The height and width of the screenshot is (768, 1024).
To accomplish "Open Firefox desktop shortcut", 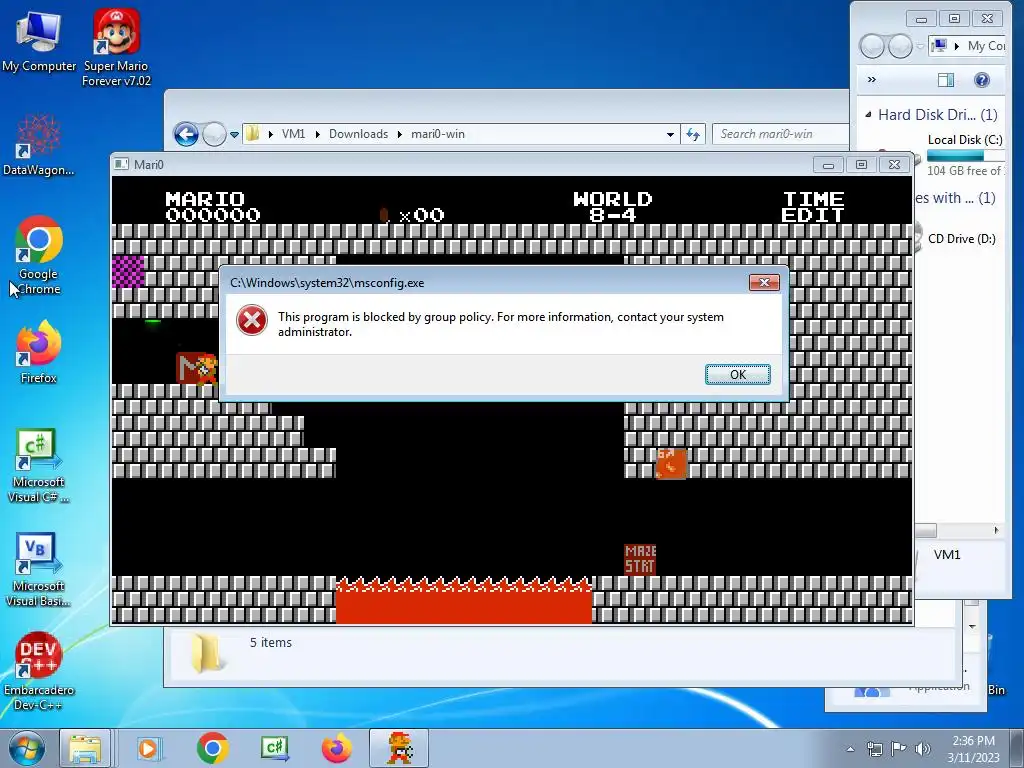I will tap(39, 351).
